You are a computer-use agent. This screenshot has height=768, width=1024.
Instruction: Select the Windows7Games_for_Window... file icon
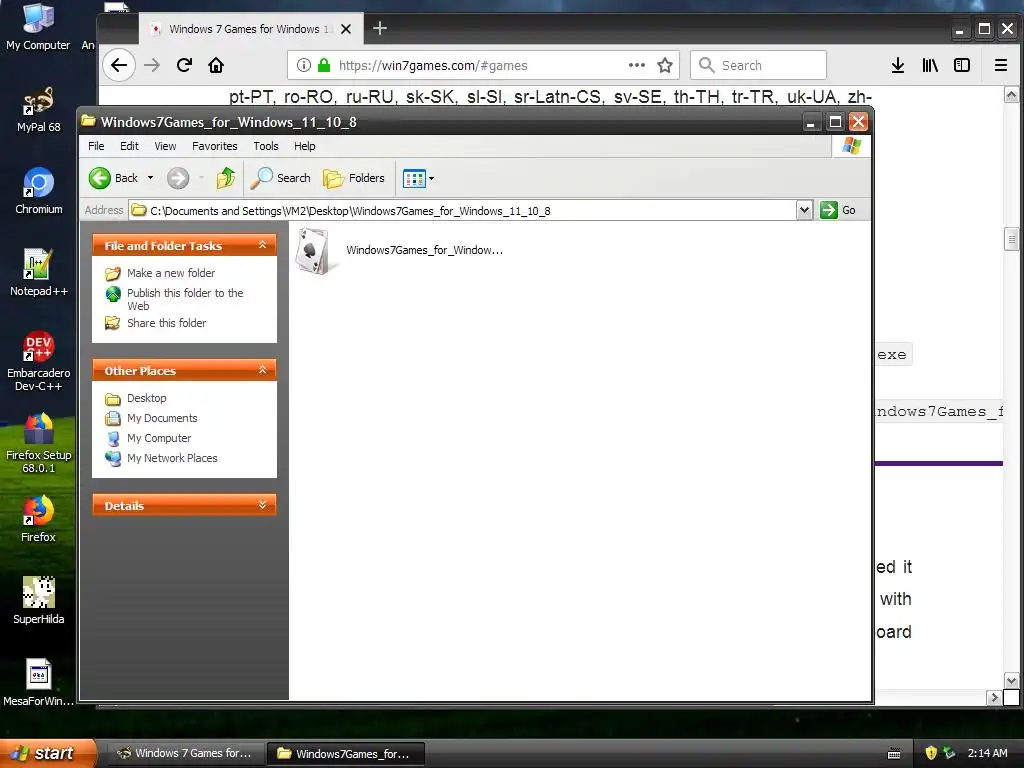[313, 251]
